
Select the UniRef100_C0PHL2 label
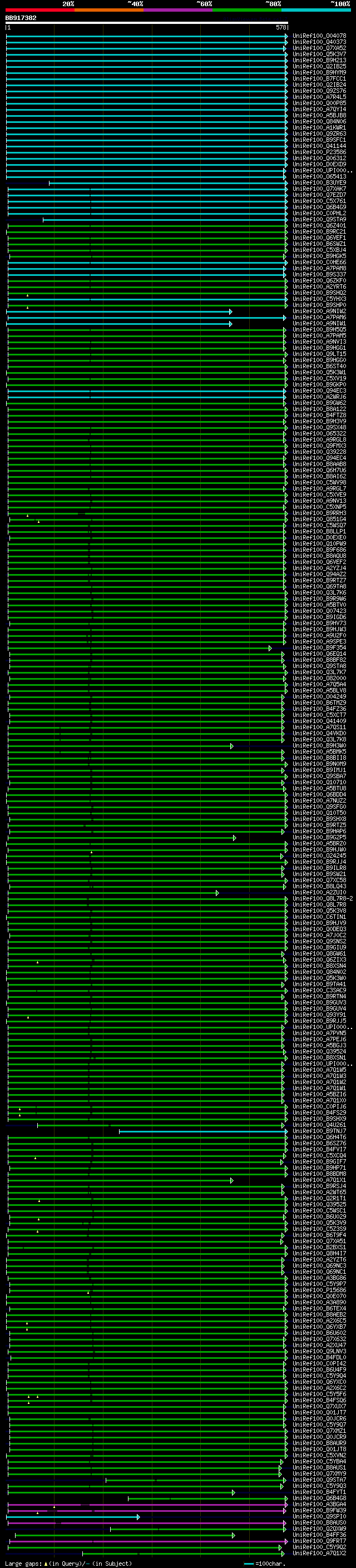pos(319,214)
